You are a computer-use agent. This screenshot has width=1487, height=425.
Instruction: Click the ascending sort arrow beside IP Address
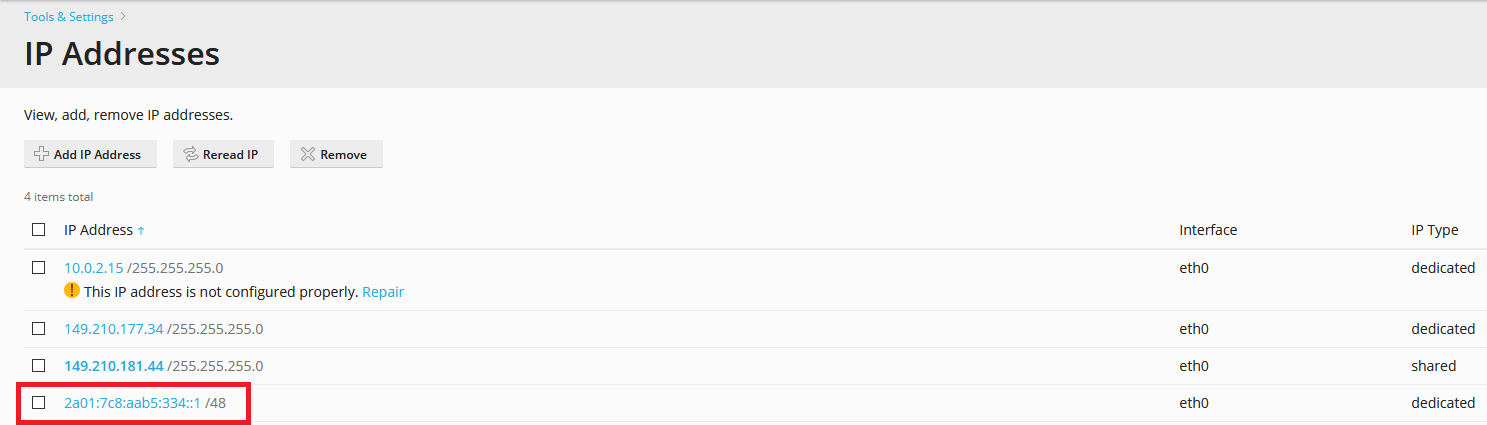141,231
